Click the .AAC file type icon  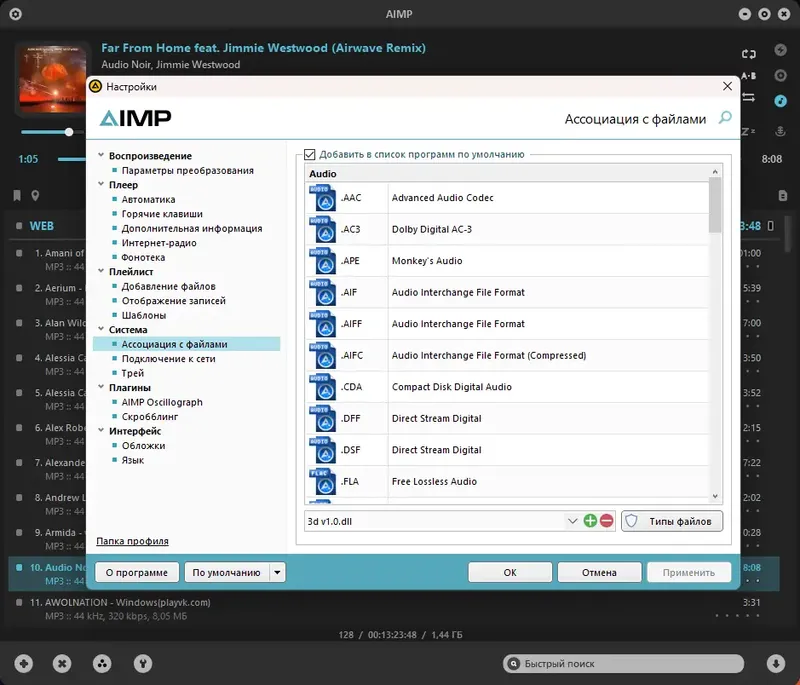[322, 198]
